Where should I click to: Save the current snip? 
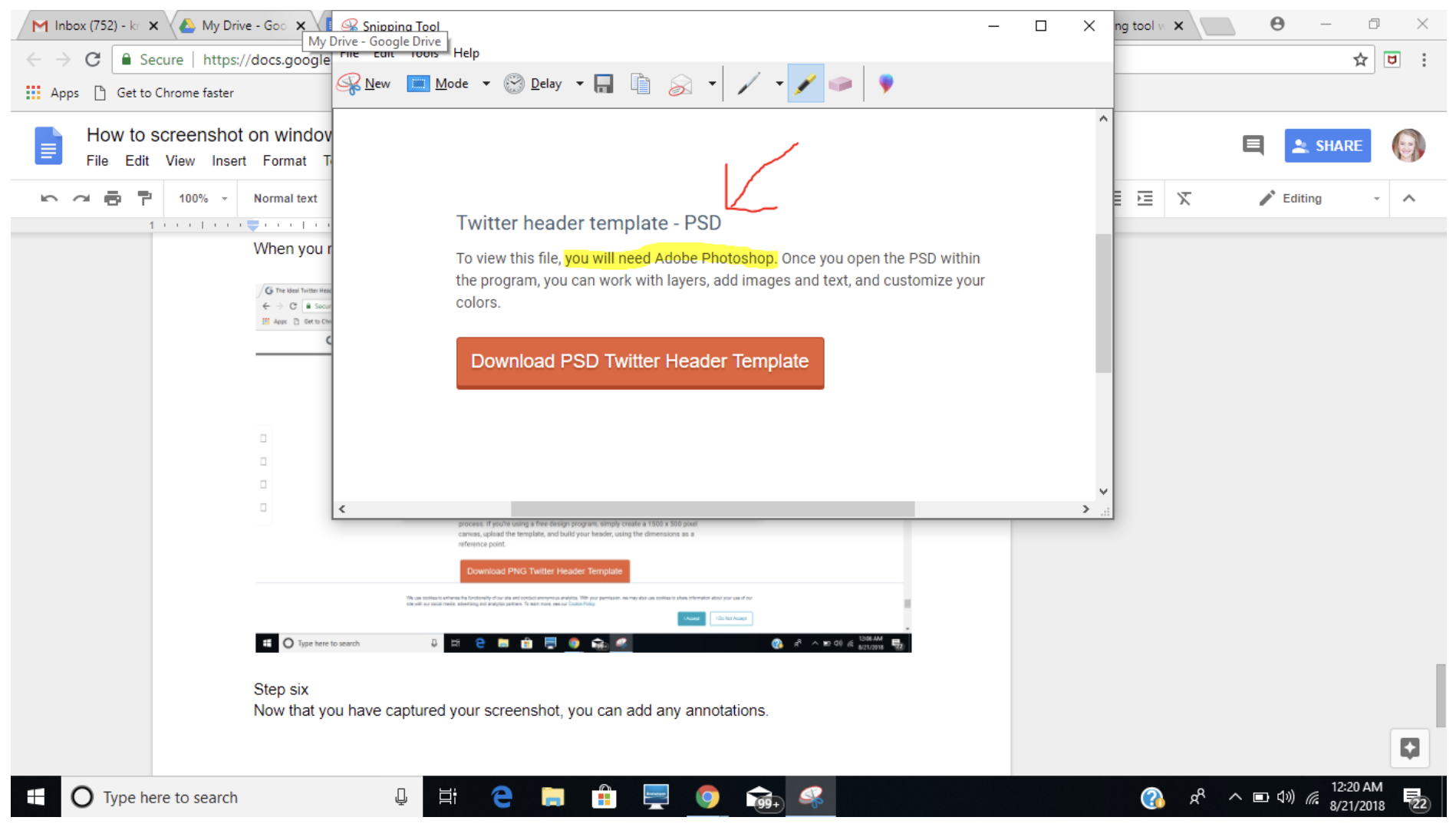604,84
